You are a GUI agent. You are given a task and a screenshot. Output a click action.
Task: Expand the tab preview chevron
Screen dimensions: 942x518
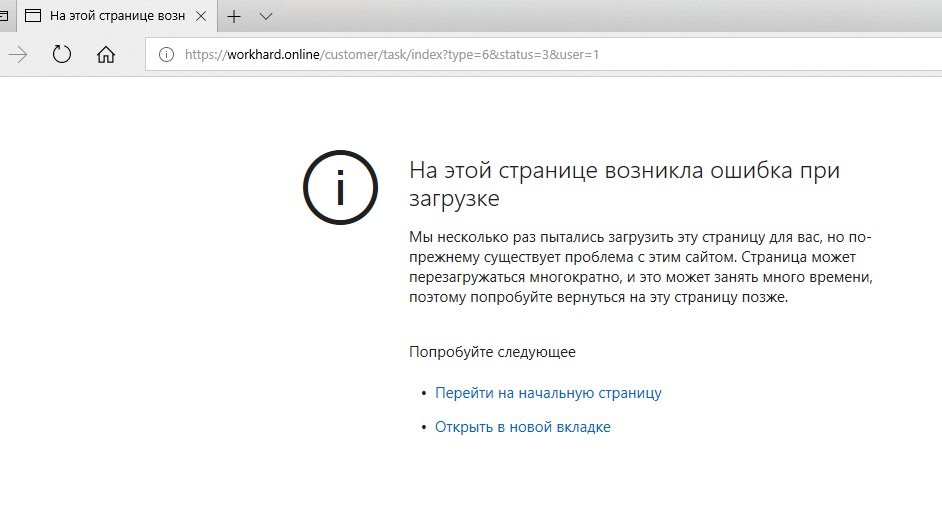(266, 16)
